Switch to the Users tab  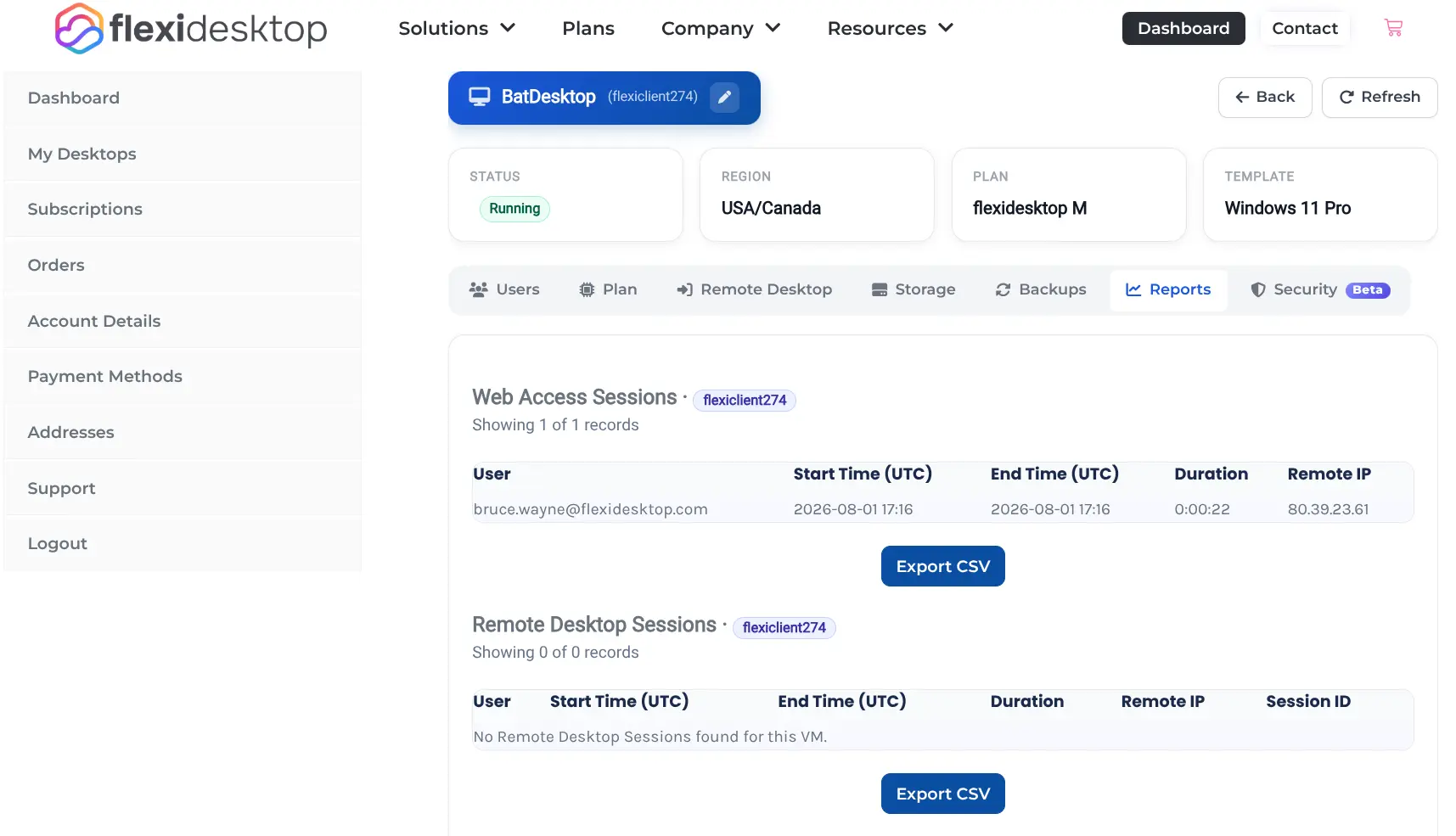click(x=504, y=289)
